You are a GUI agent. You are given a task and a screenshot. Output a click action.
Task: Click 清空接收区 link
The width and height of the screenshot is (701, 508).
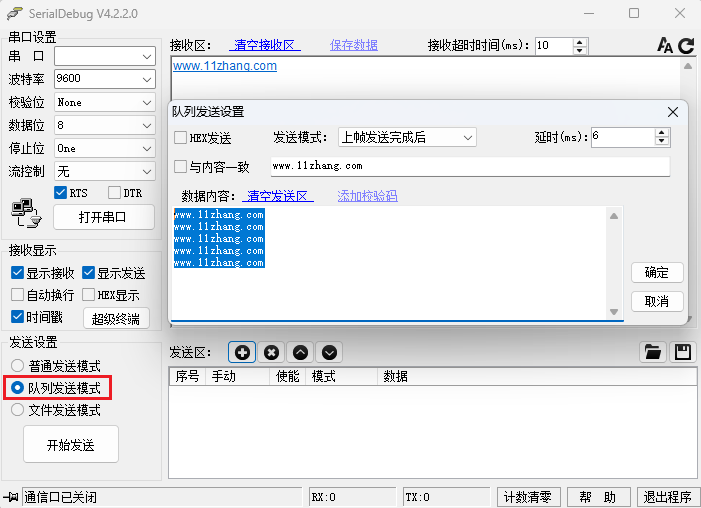(x=265, y=45)
